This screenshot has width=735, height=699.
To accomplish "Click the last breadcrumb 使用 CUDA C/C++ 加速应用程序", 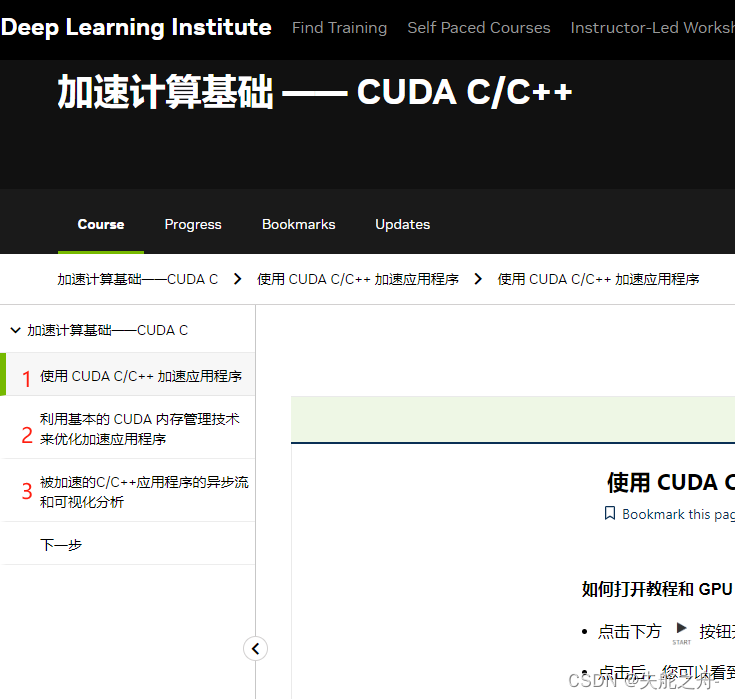I will pos(598,279).
